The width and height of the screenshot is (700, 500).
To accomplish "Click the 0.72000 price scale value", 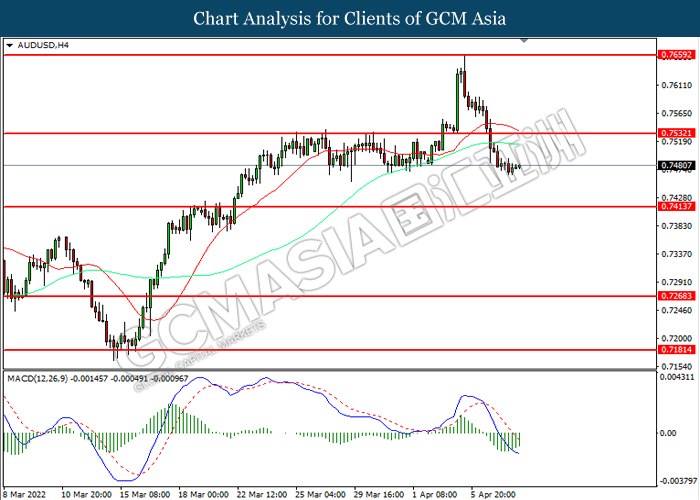I will pos(676,338).
